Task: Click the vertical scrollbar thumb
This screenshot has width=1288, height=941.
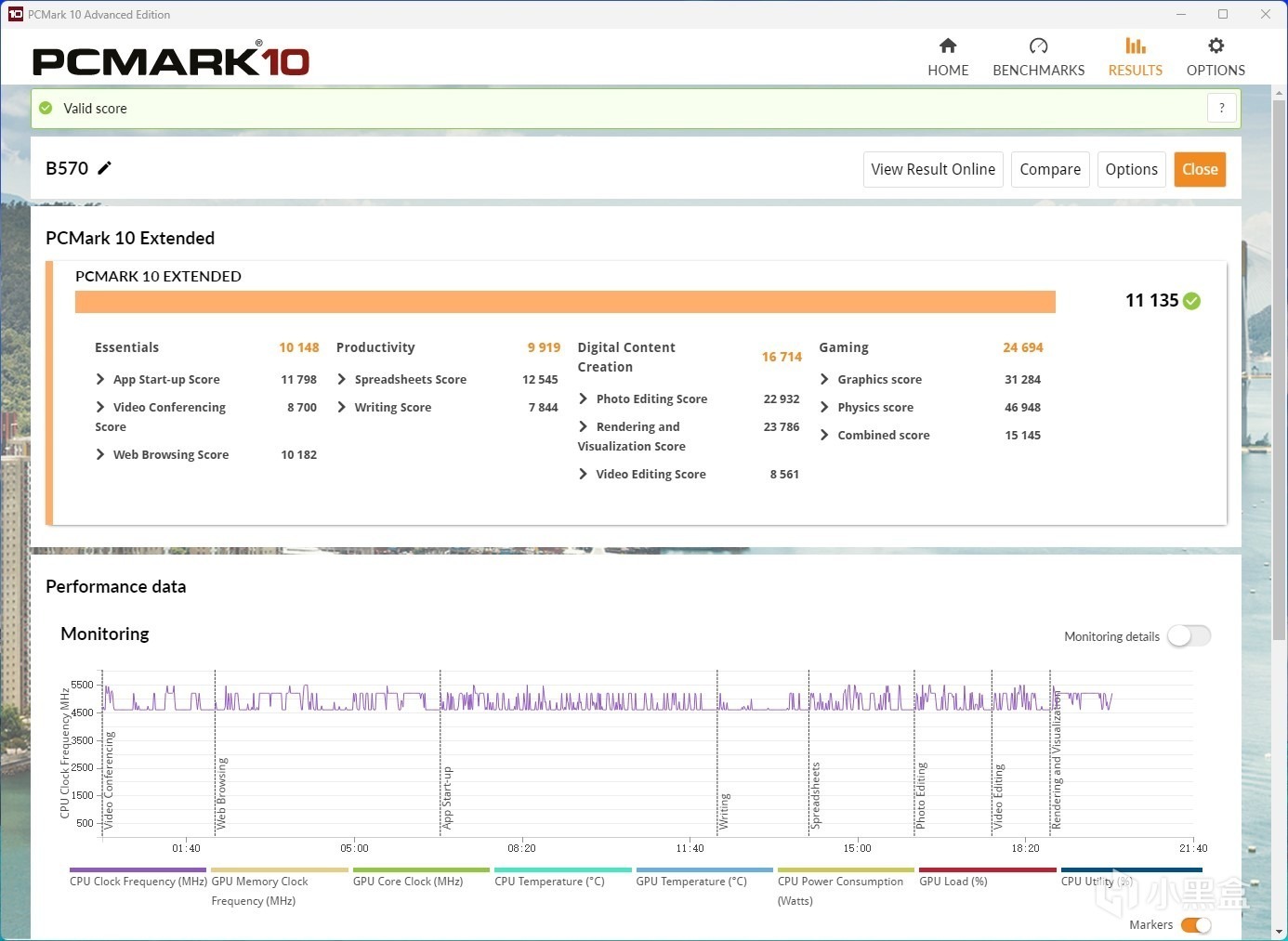Action: (1279, 372)
